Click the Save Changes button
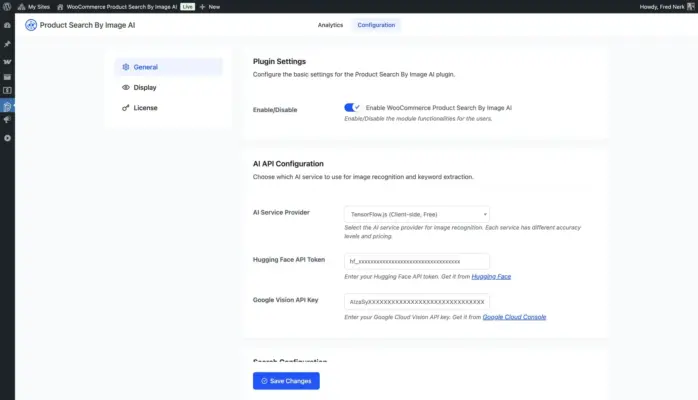Viewport: 698px width, 400px height. tap(286, 381)
